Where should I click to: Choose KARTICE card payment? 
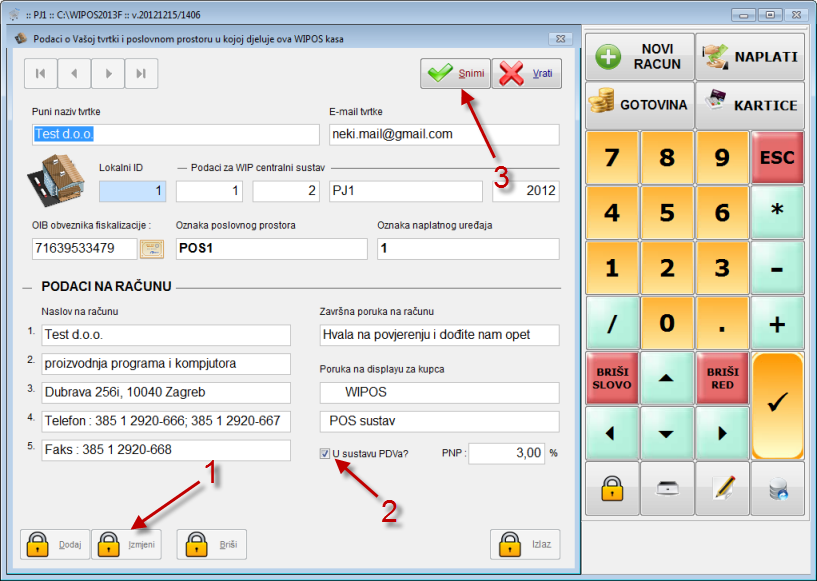coord(750,105)
